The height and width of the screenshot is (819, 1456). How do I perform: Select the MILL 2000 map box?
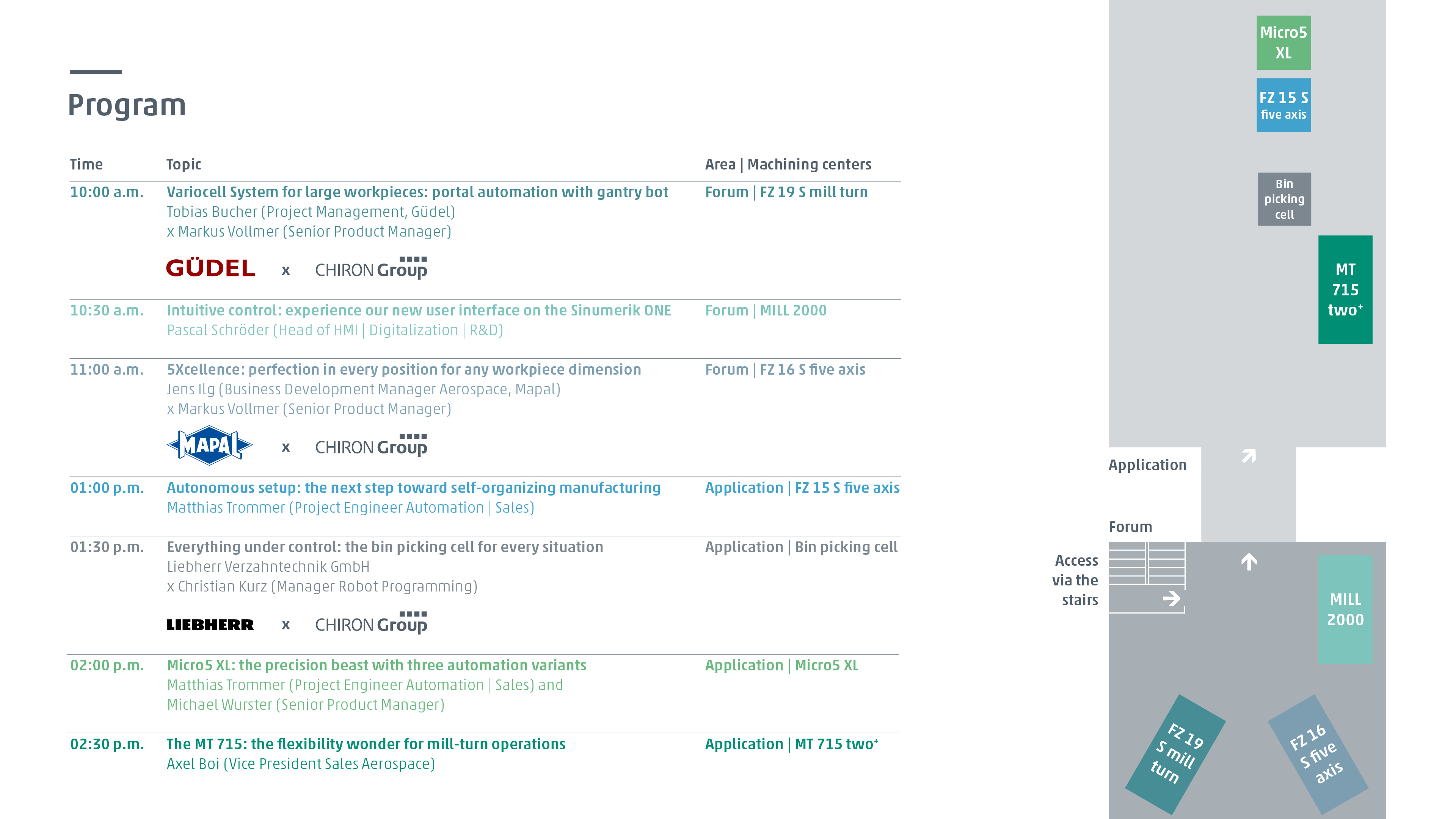pyautogui.click(x=1345, y=609)
